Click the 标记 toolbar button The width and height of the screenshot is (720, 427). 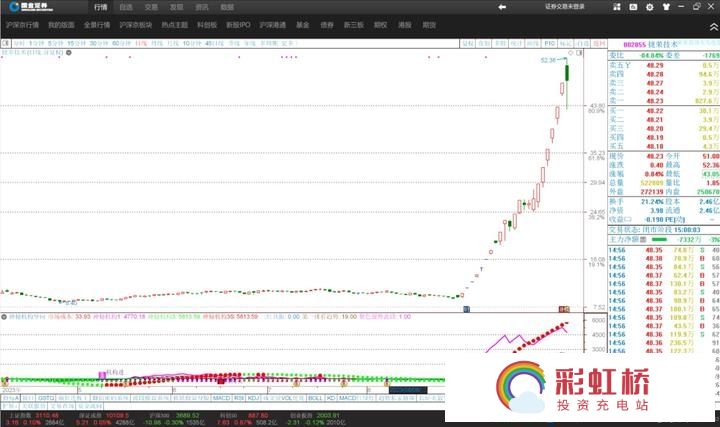[x=566, y=43]
